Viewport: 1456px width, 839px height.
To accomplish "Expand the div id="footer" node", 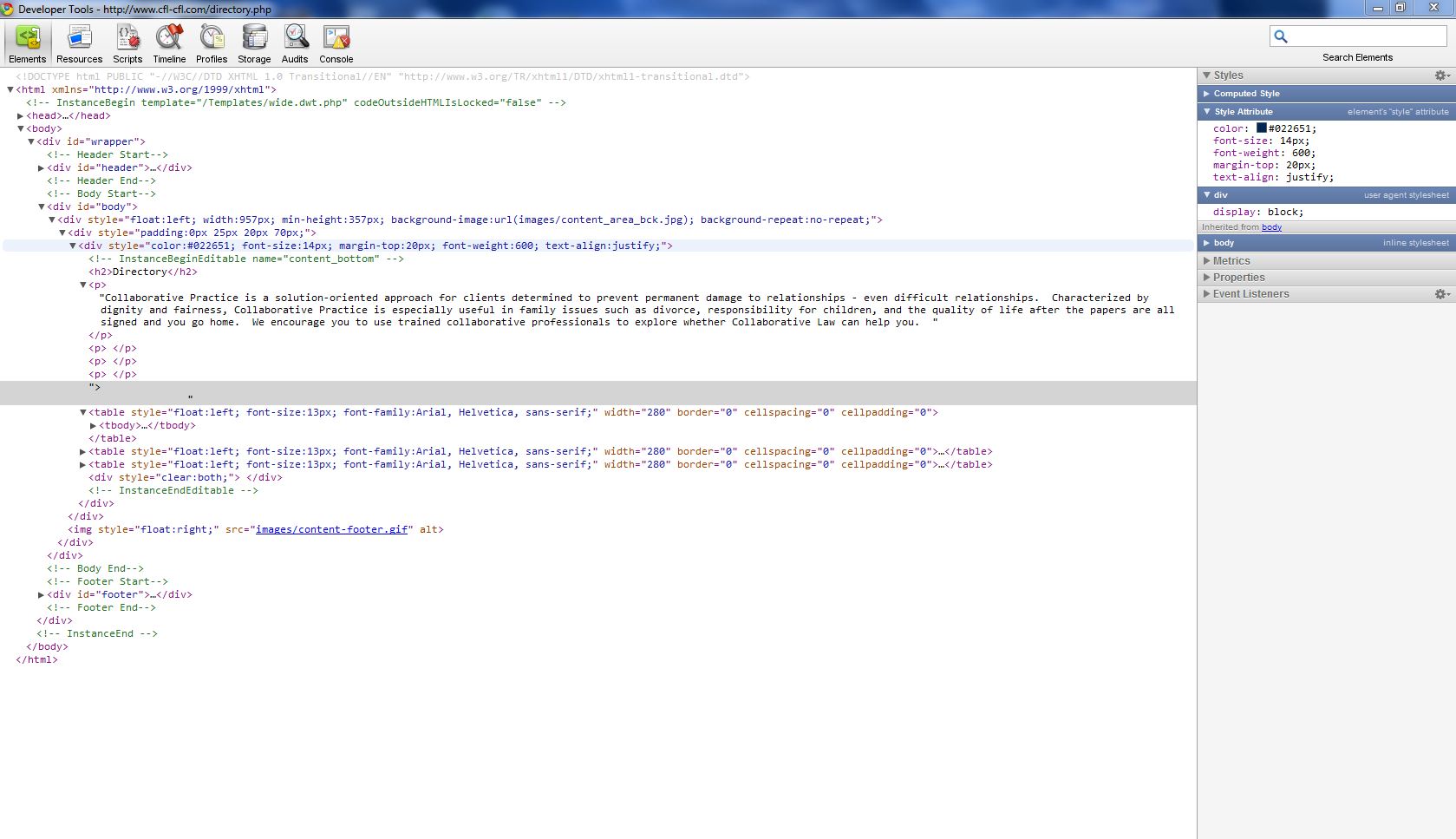I will pos(42,594).
